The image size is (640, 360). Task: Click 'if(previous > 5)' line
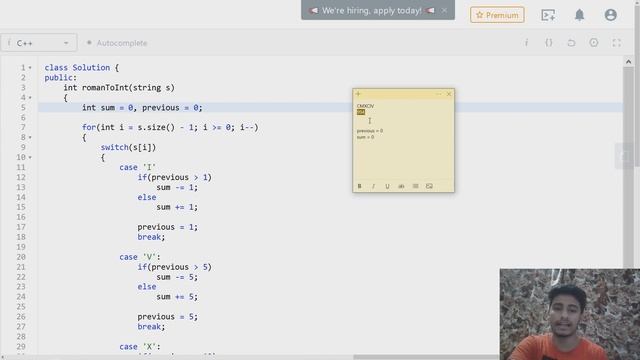click(x=175, y=267)
